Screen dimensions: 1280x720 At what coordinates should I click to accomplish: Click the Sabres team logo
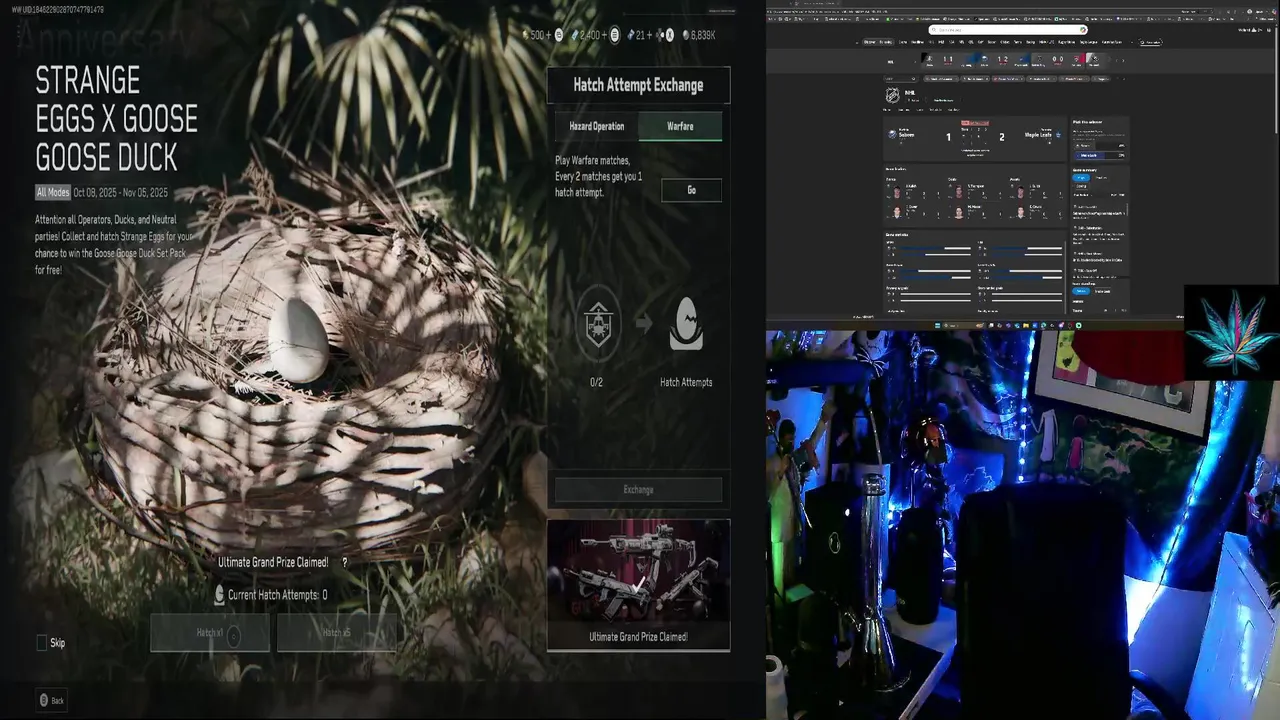point(892,134)
